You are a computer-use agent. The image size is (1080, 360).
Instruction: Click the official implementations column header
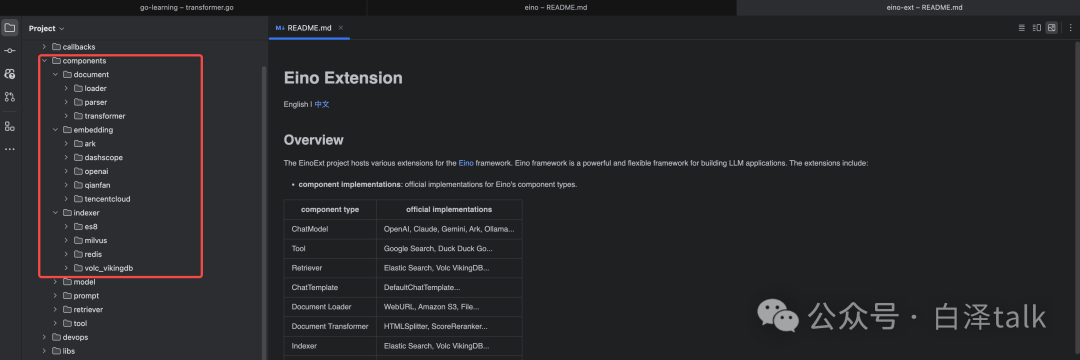[x=449, y=209]
